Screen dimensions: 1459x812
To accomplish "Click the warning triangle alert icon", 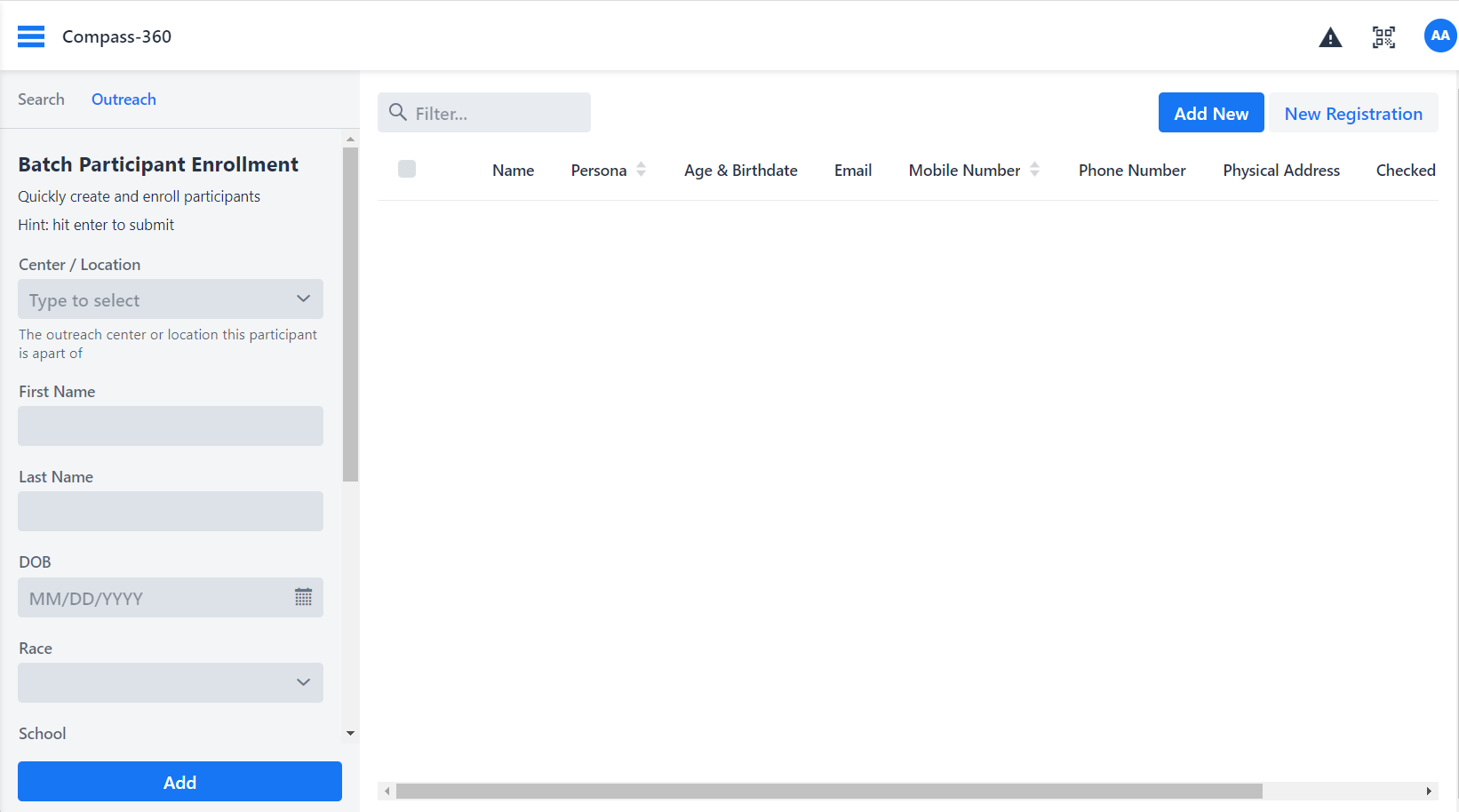I will pyautogui.click(x=1330, y=37).
